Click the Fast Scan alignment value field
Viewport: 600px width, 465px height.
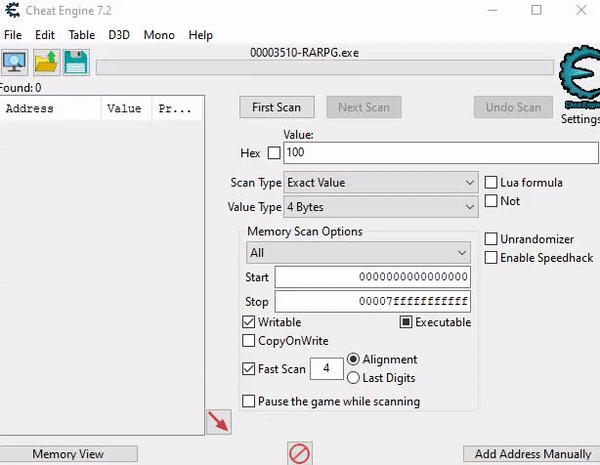pyautogui.click(x=326, y=369)
